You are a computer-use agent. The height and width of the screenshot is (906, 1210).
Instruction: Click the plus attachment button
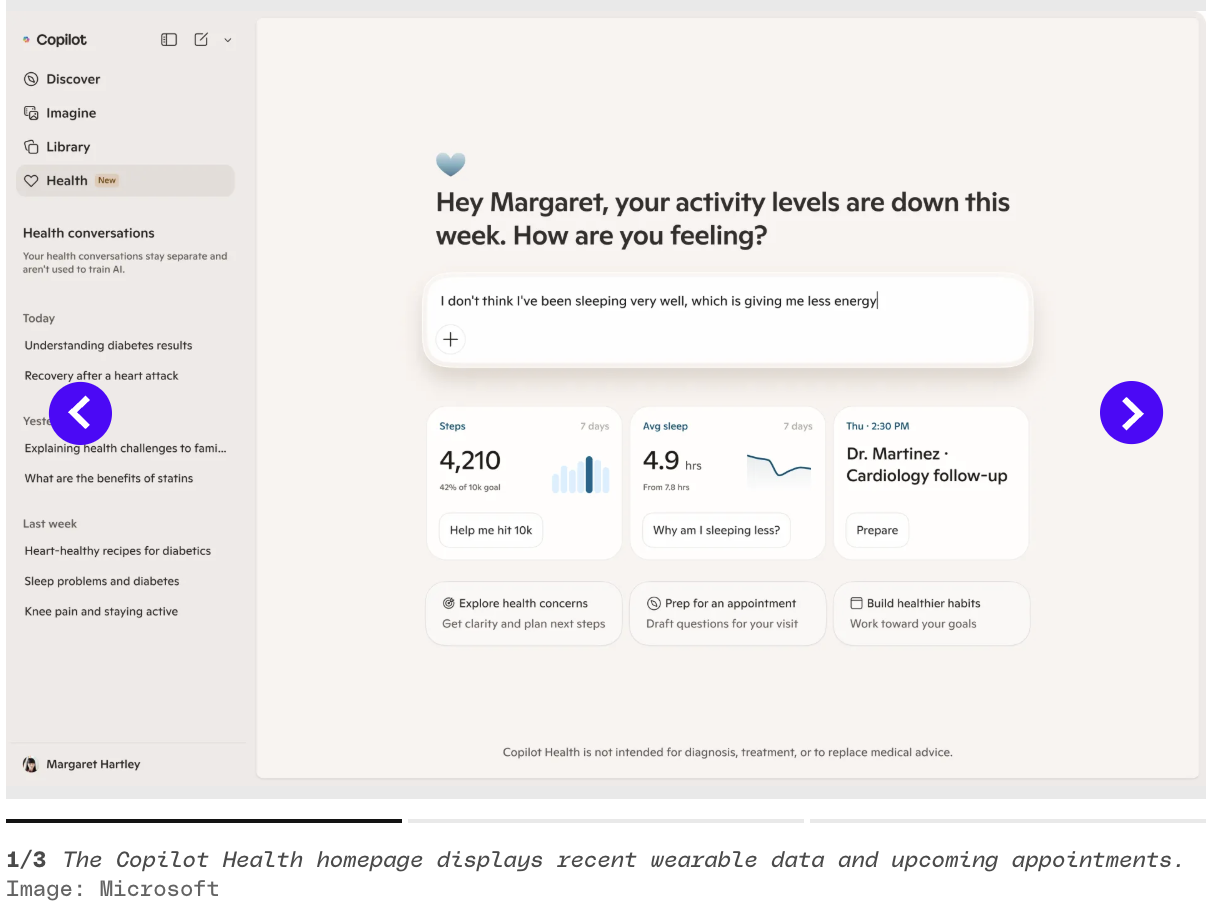tap(451, 339)
